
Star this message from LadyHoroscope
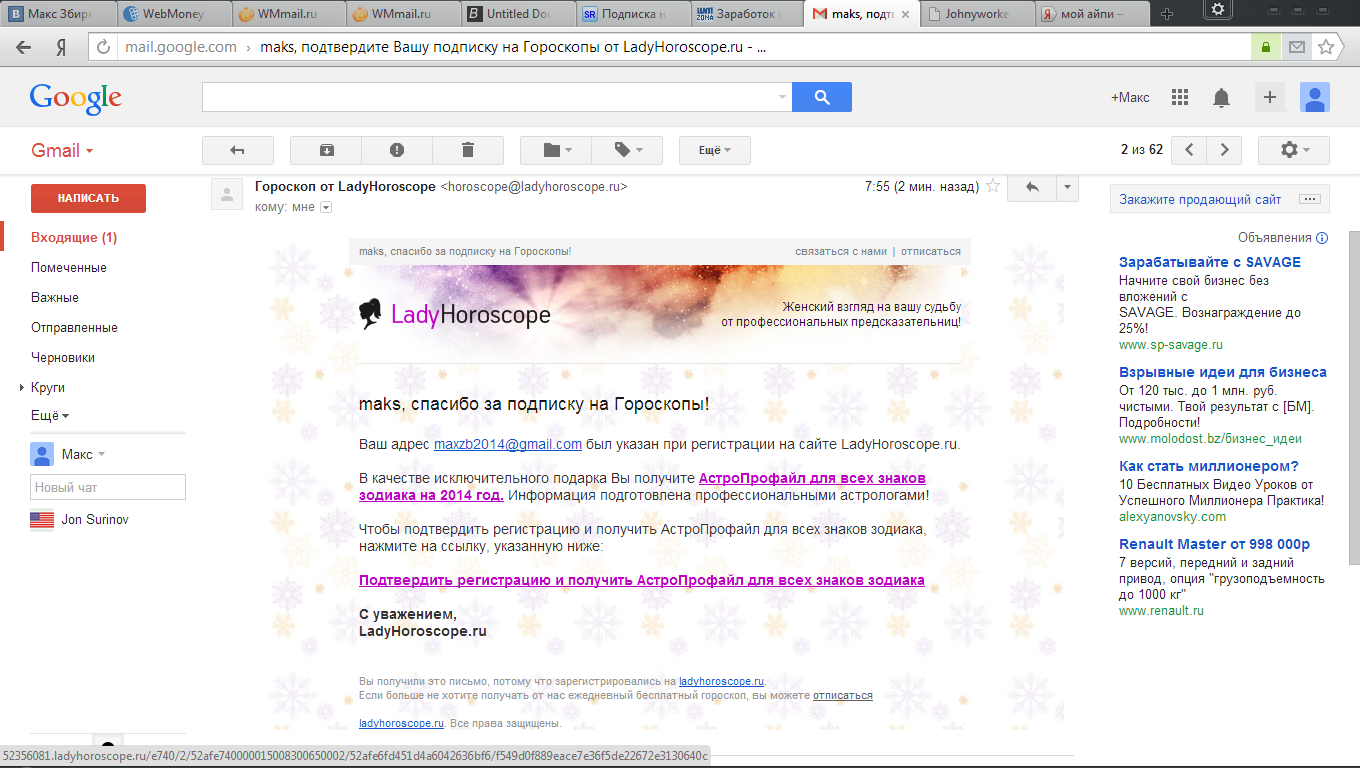(993, 186)
